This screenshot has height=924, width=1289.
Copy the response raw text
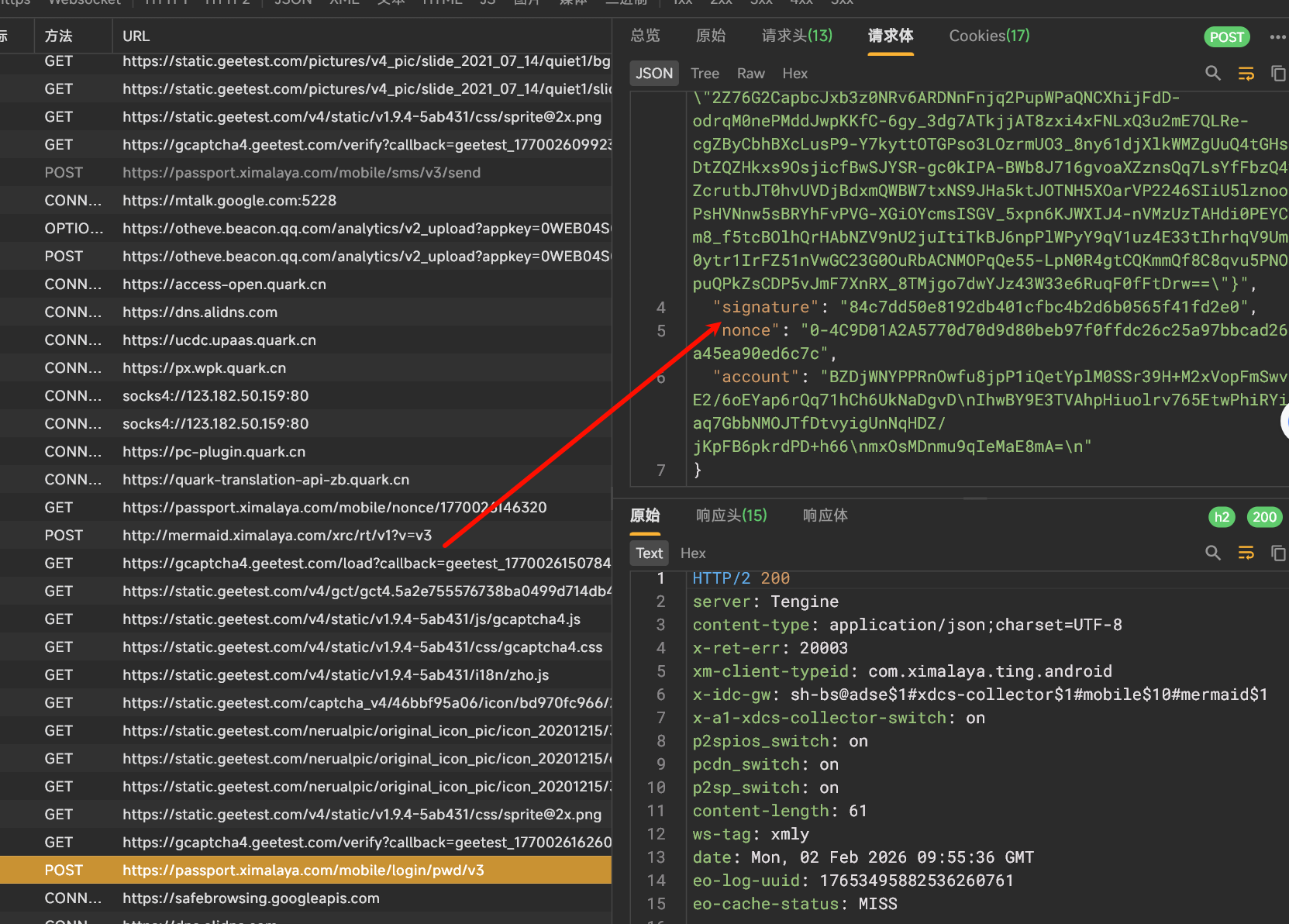(x=1277, y=553)
